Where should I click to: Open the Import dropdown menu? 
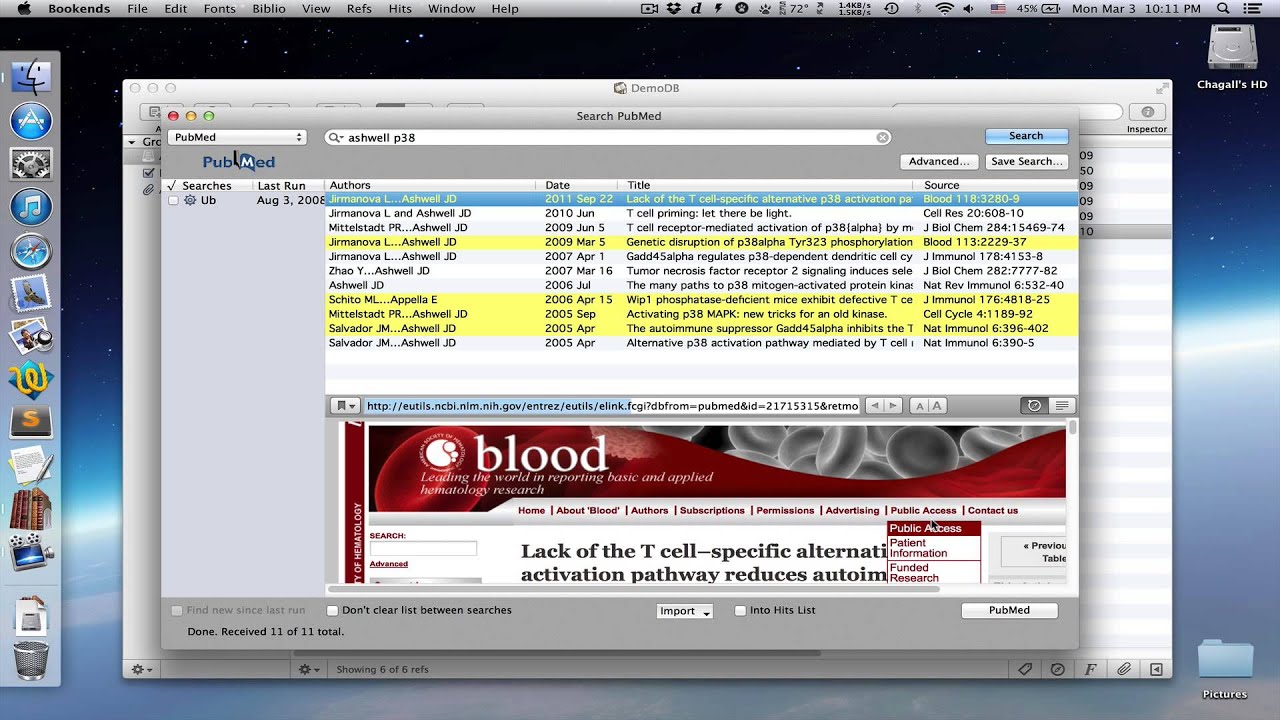tap(685, 611)
